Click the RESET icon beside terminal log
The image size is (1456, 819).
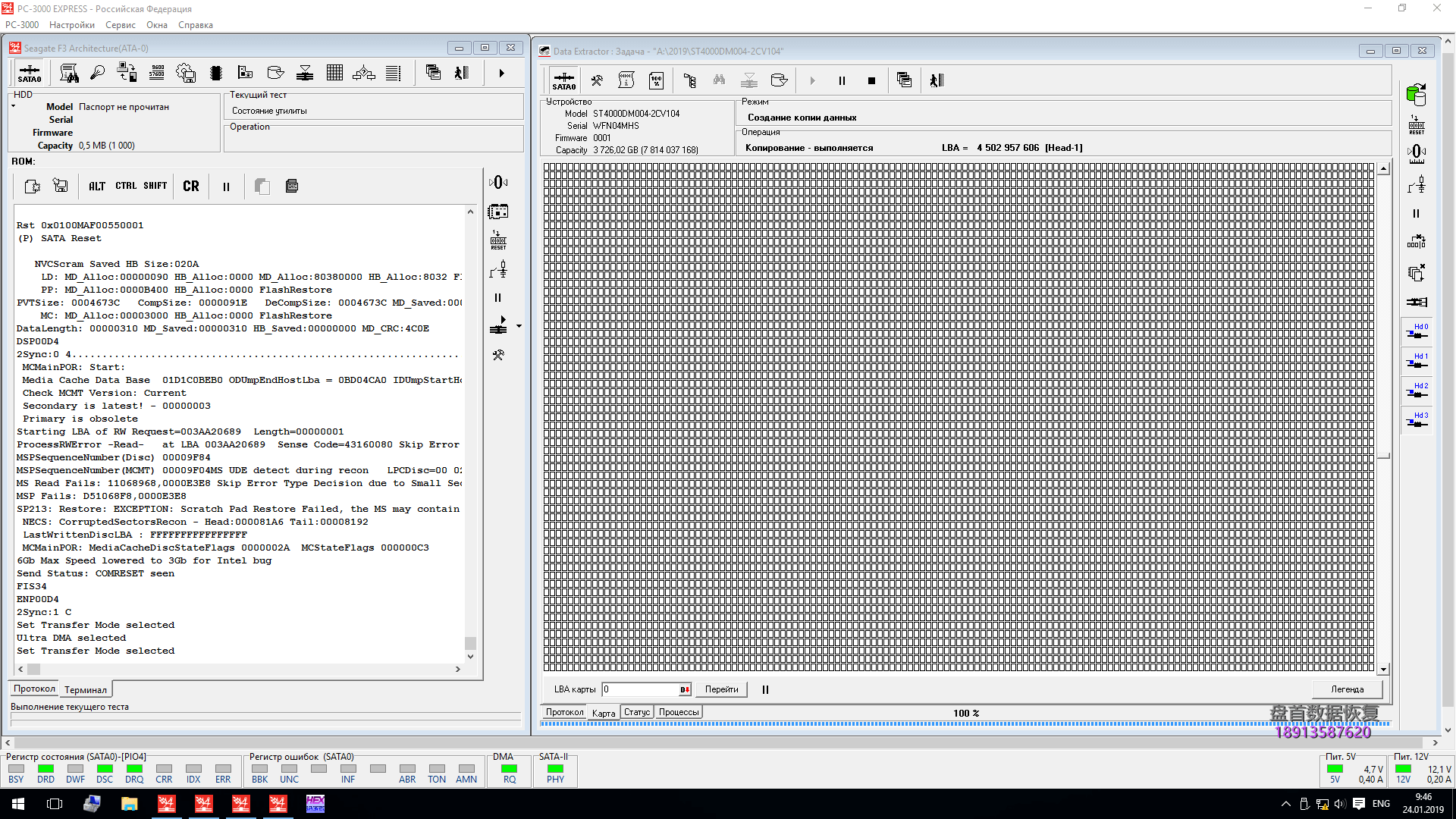click(498, 240)
